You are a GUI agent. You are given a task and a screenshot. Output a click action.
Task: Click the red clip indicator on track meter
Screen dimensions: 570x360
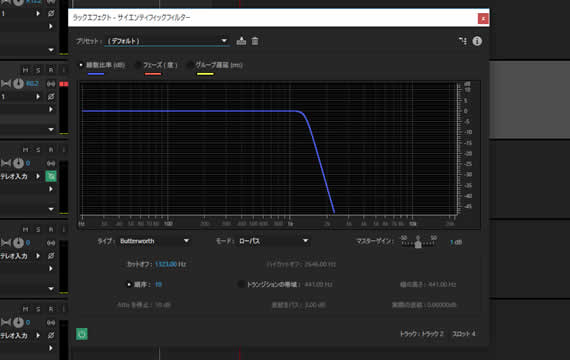coord(64,84)
